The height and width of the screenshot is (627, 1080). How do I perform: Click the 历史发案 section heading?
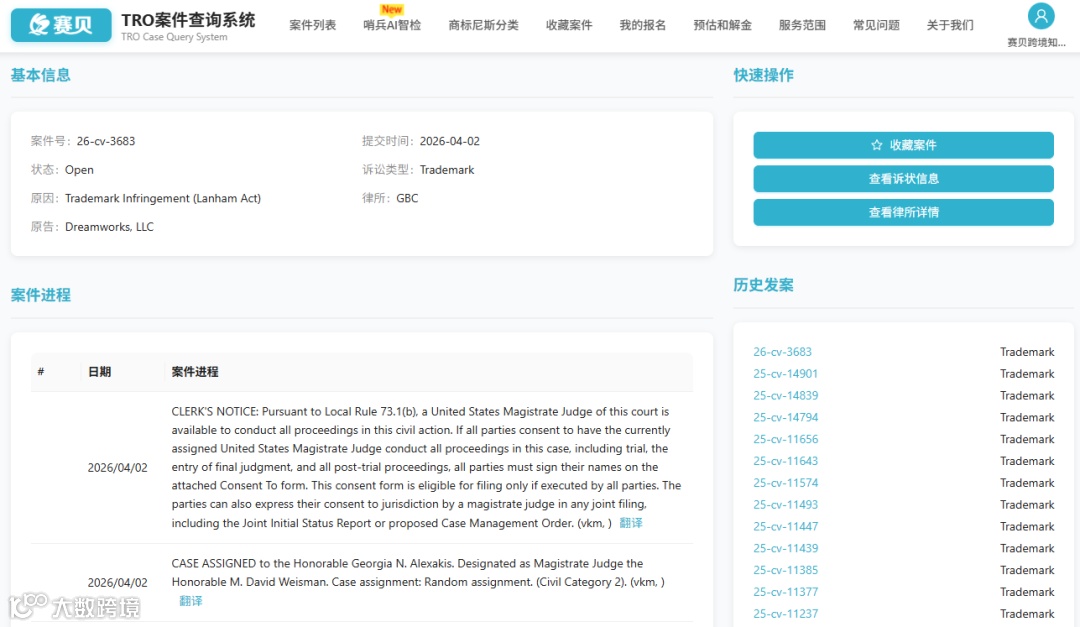(763, 285)
